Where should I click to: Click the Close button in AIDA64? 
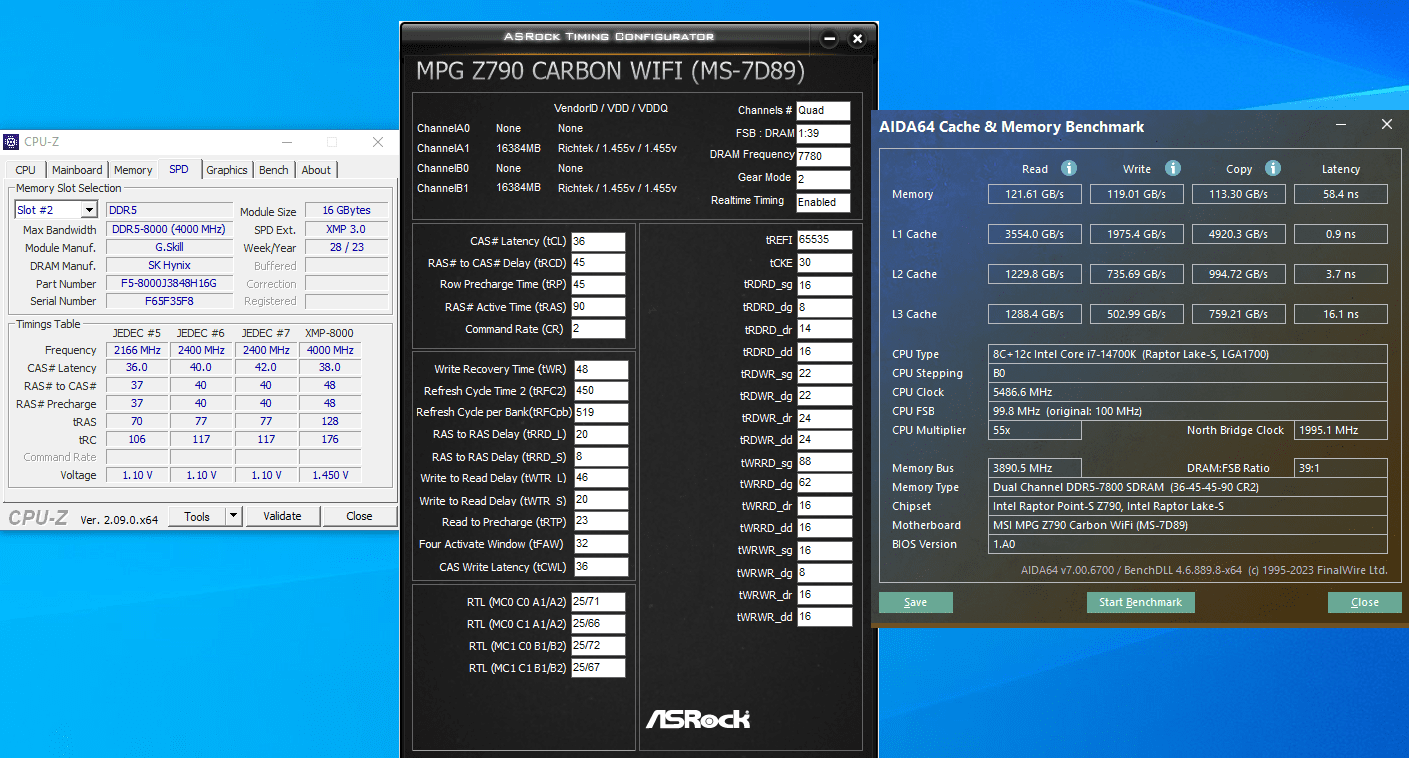(1364, 602)
